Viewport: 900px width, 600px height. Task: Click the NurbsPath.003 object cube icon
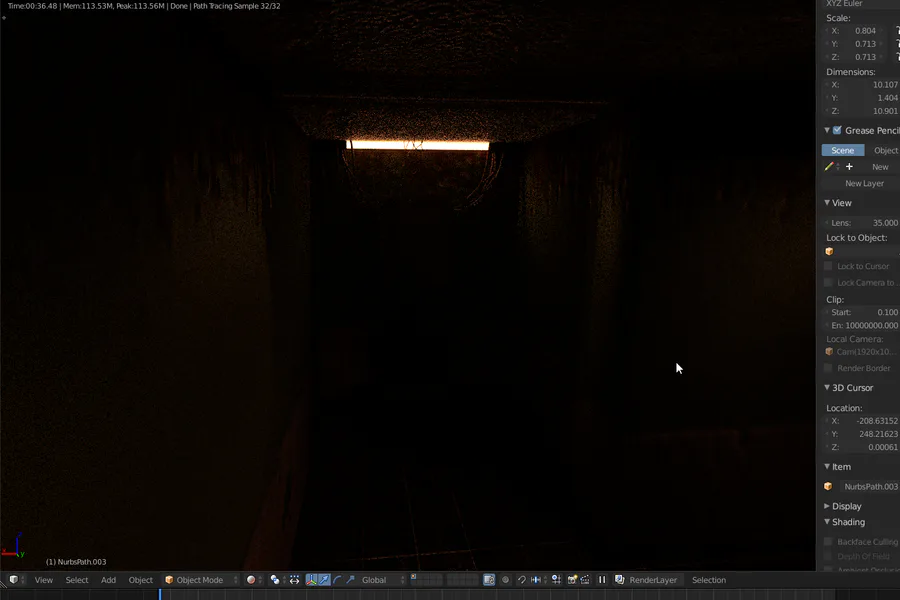[828, 486]
